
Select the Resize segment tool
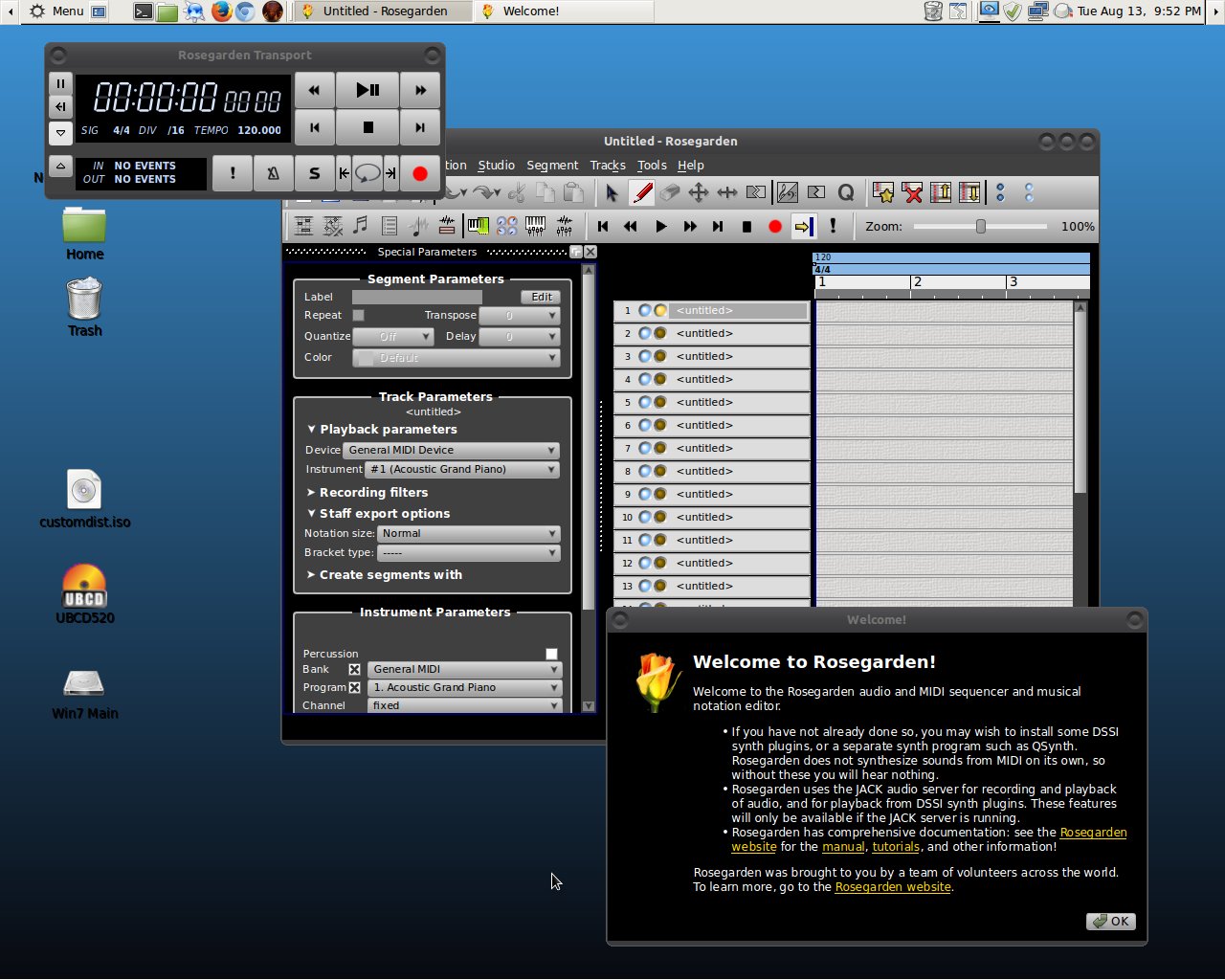726,192
